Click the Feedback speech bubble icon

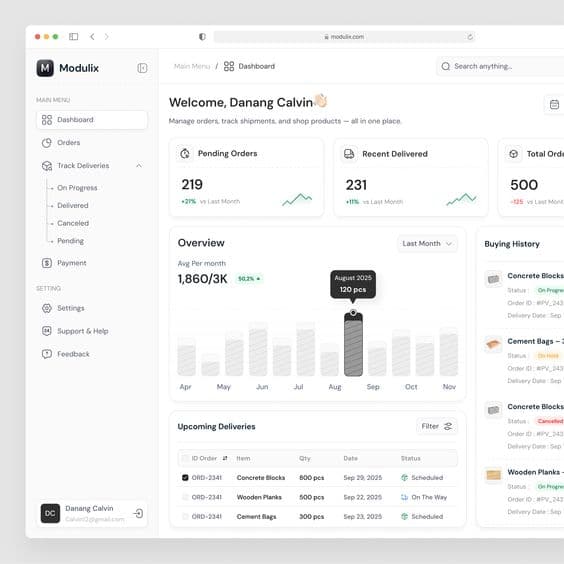coord(47,354)
